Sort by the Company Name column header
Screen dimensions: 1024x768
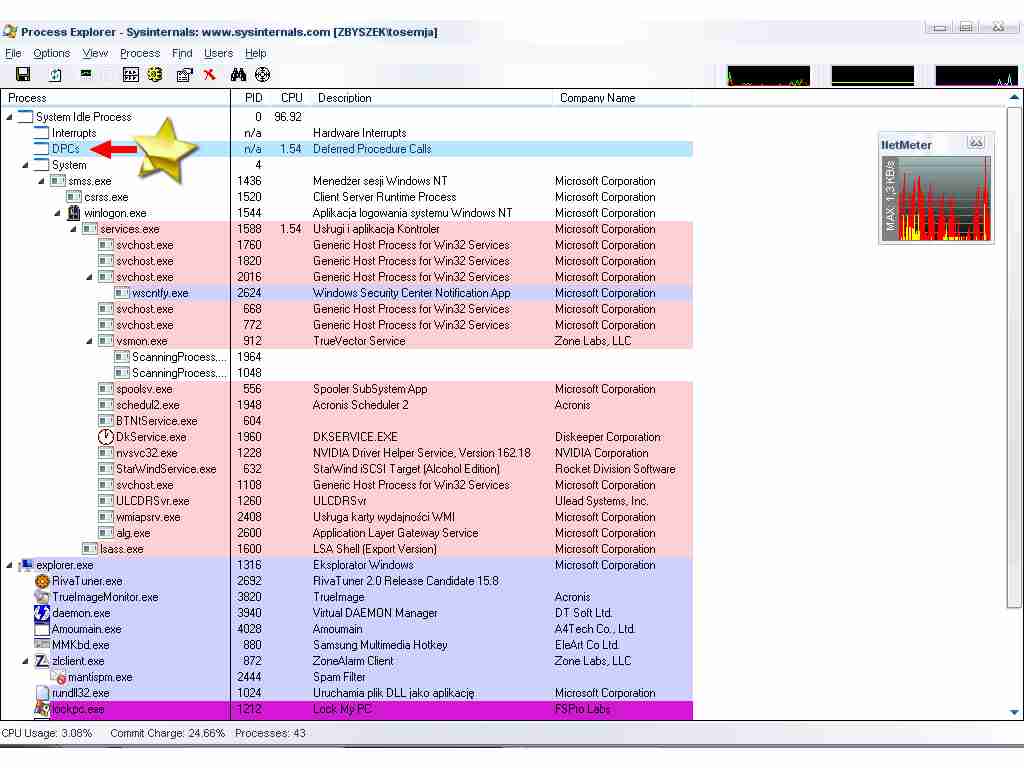point(622,98)
